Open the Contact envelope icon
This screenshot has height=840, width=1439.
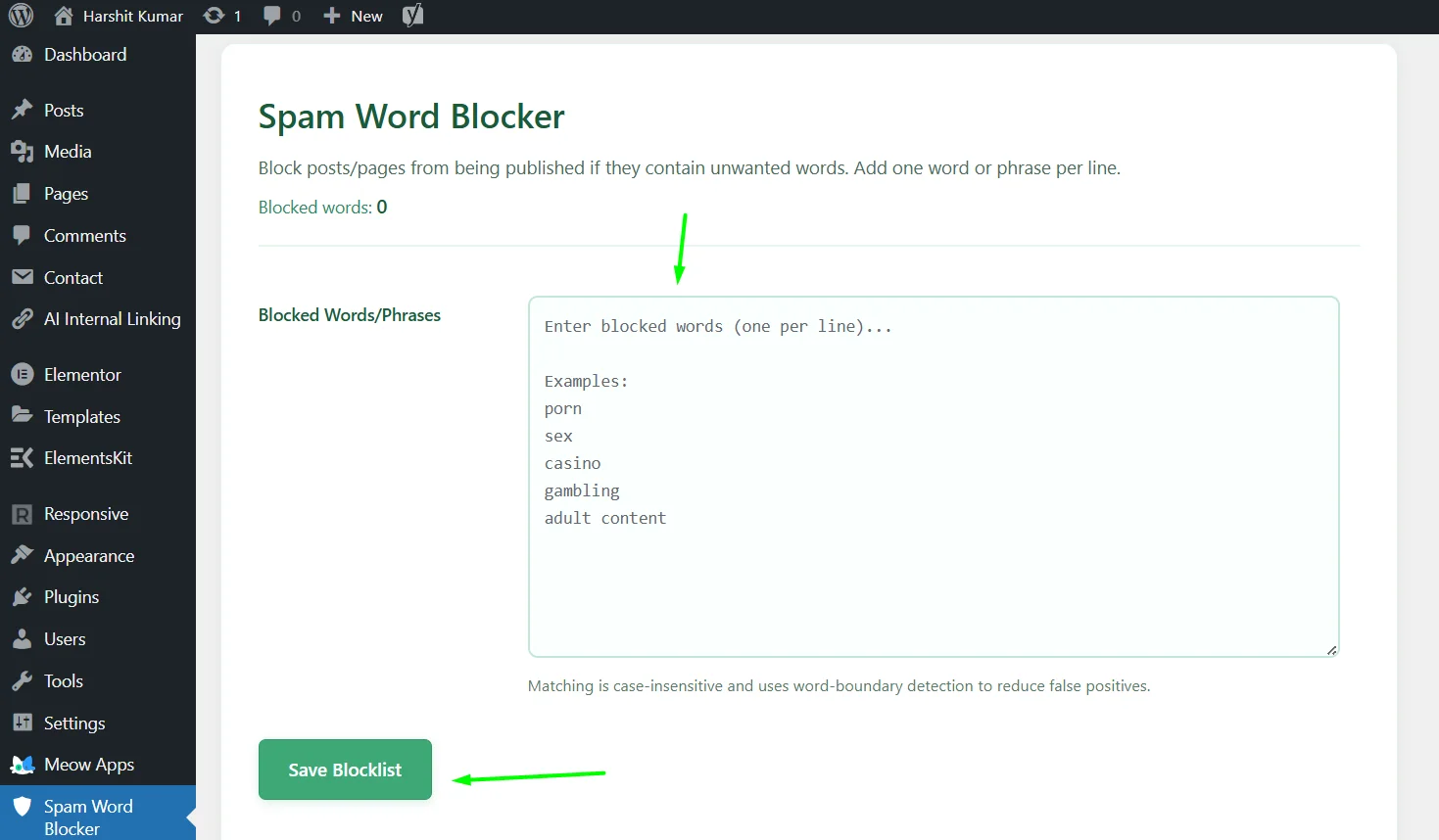click(x=22, y=277)
